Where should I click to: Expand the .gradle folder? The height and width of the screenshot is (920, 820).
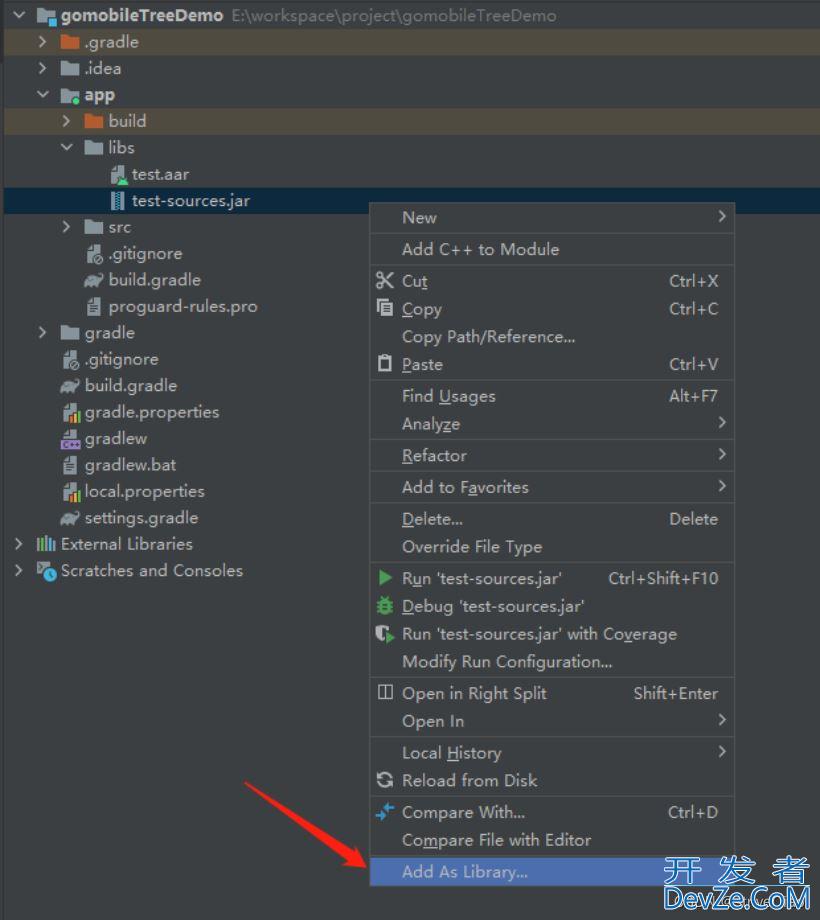pos(42,42)
